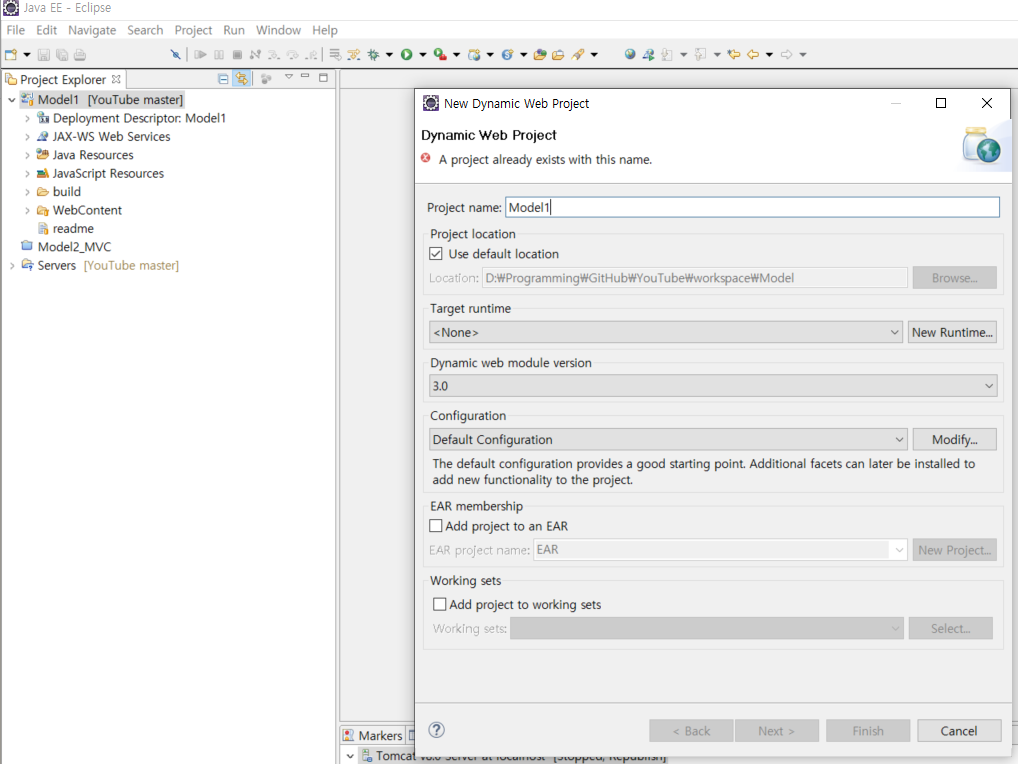
Task: Open the Window menu
Action: 278,31
